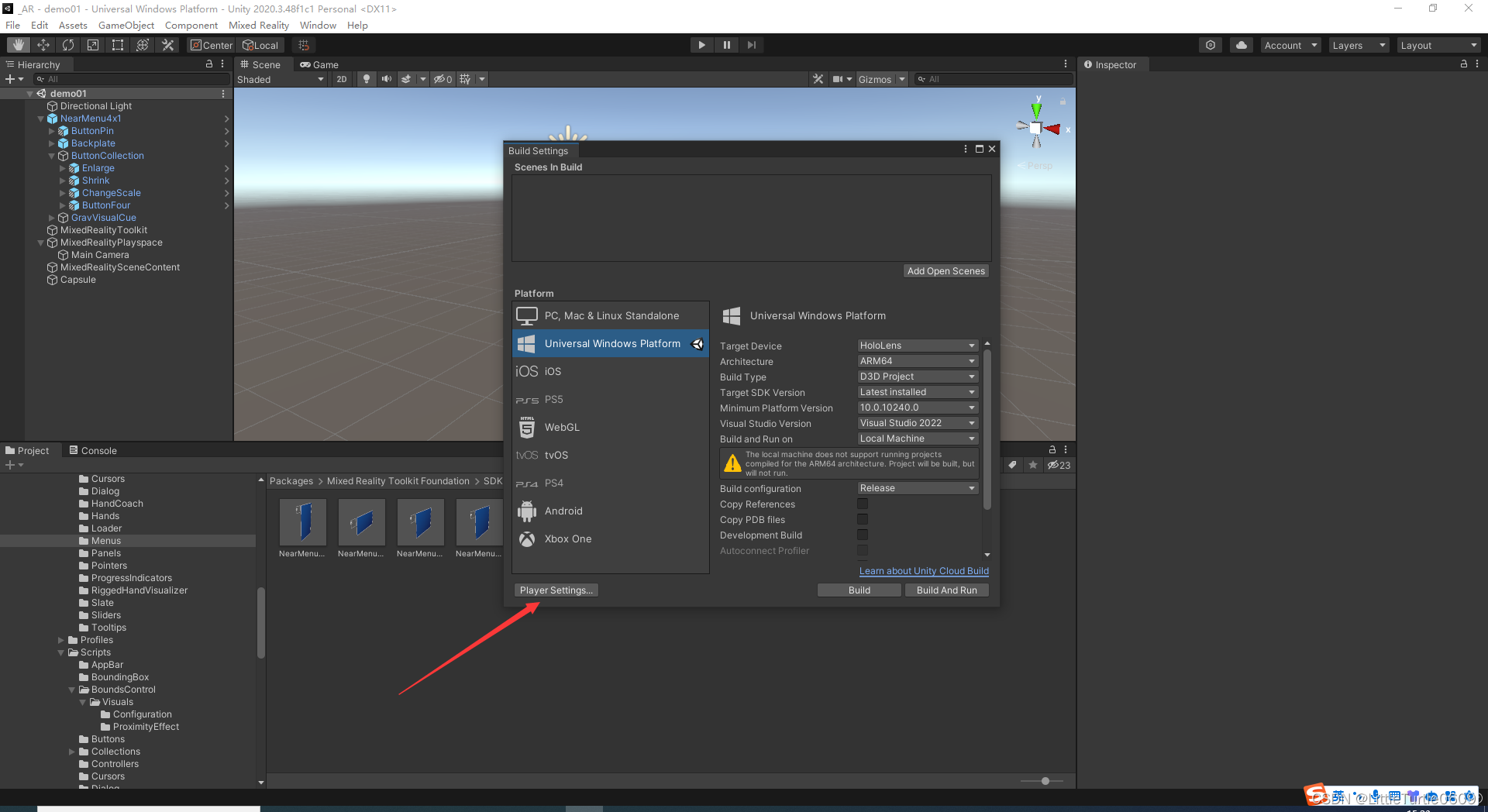This screenshot has height=812, width=1488.
Task: Toggle scene grid visibility
Action: [465, 79]
